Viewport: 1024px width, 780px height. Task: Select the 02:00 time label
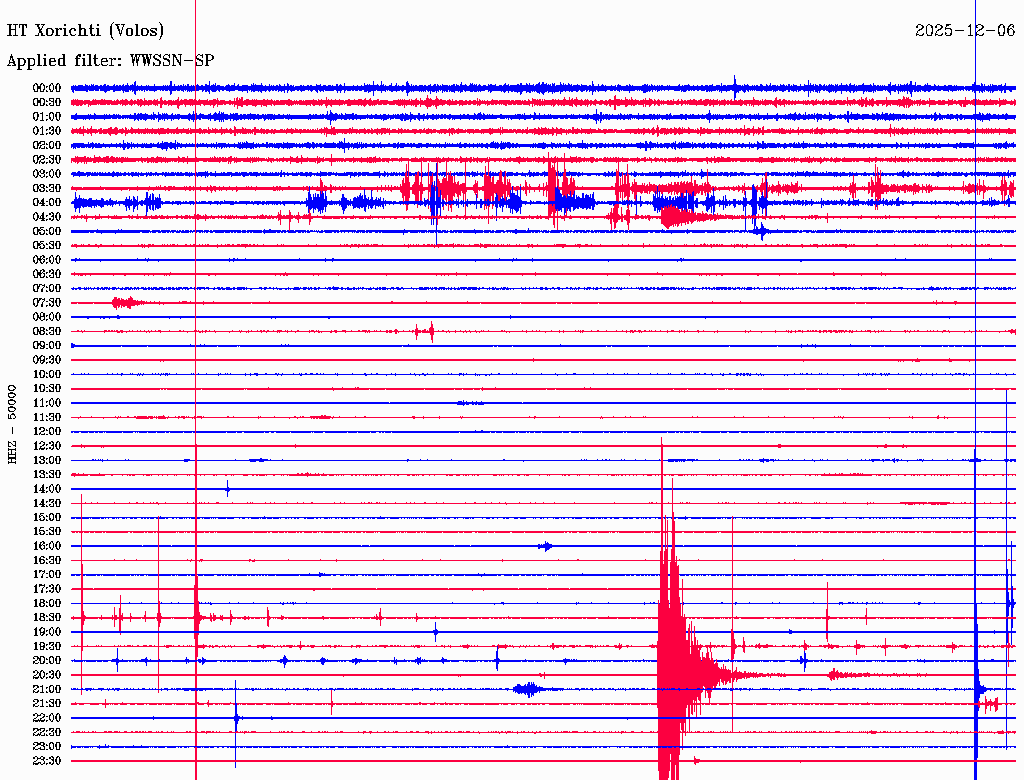[x=47, y=146]
